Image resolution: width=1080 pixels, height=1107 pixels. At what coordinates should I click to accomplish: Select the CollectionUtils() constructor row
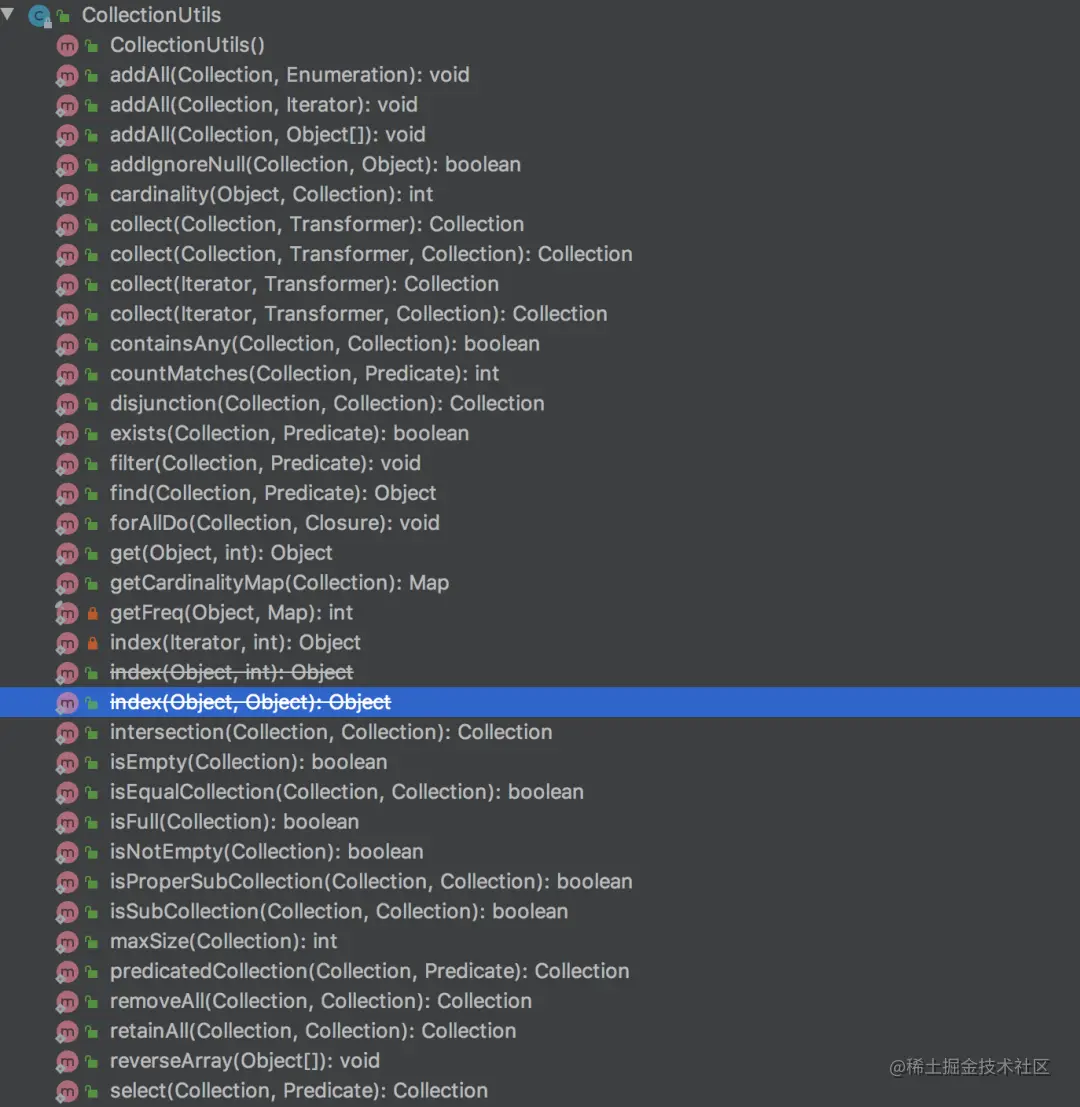coord(540,45)
